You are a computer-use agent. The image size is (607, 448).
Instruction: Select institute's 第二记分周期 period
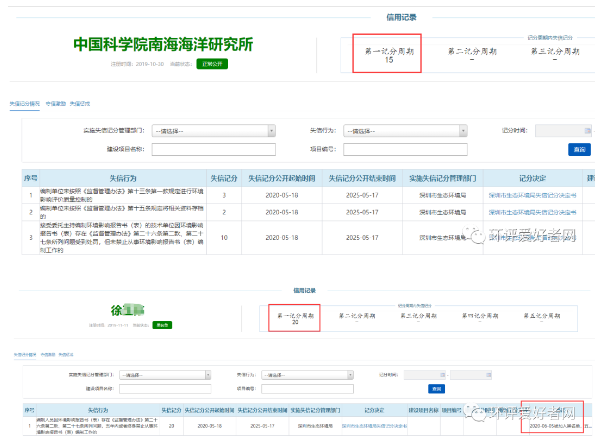(x=472, y=54)
